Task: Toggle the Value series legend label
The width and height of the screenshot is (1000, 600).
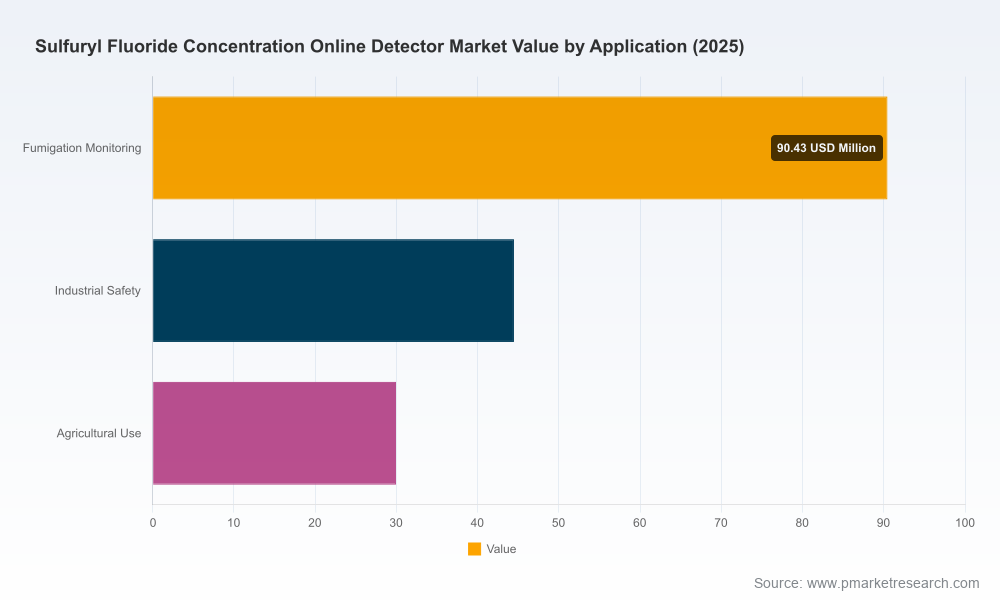Action: pos(501,549)
